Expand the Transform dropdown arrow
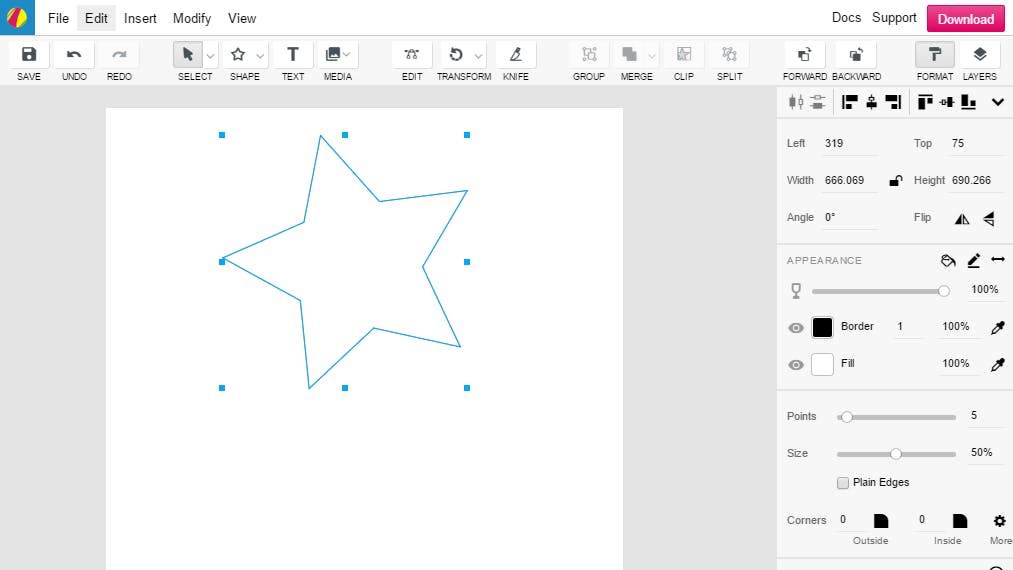The width and height of the screenshot is (1013, 570). click(x=479, y=56)
